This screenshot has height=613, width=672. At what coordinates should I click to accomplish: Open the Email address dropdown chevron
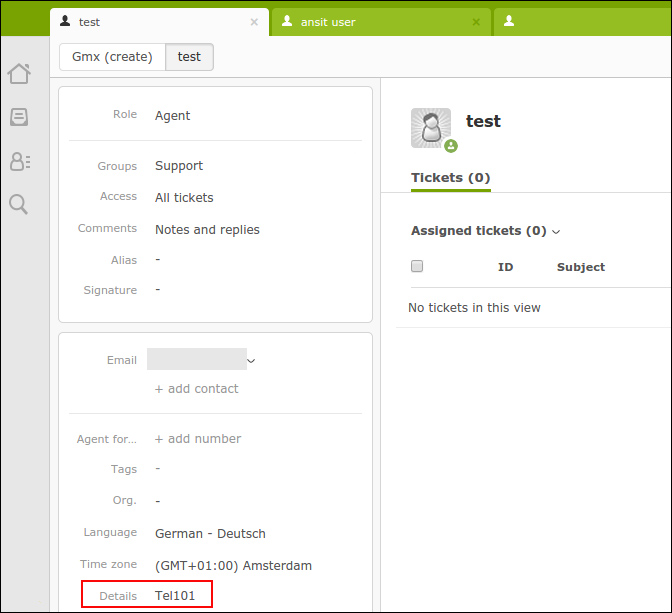pyautogui.click(x=251, y=361)
